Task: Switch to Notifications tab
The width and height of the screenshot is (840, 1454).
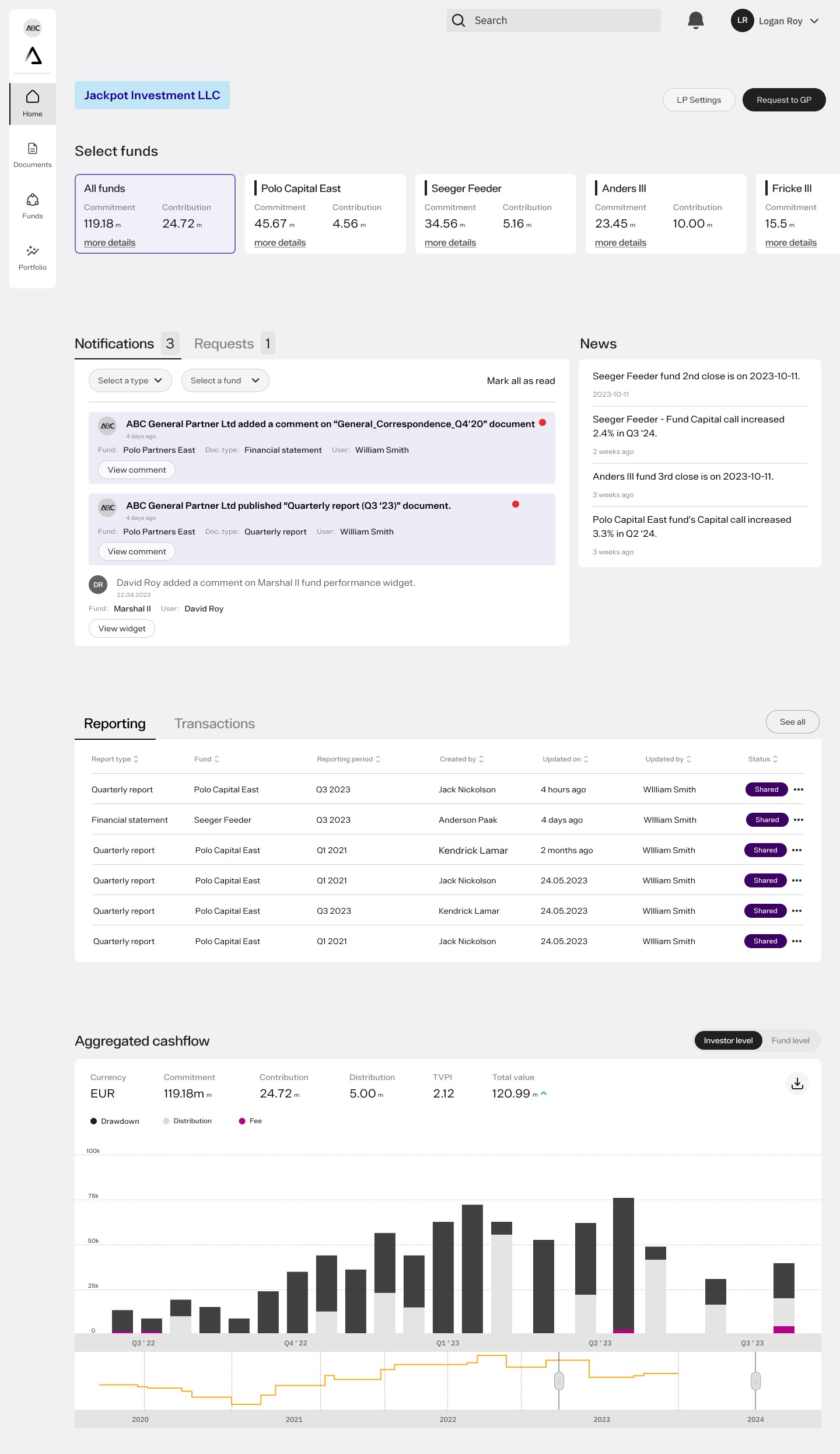Action: [x=127, y=344]
